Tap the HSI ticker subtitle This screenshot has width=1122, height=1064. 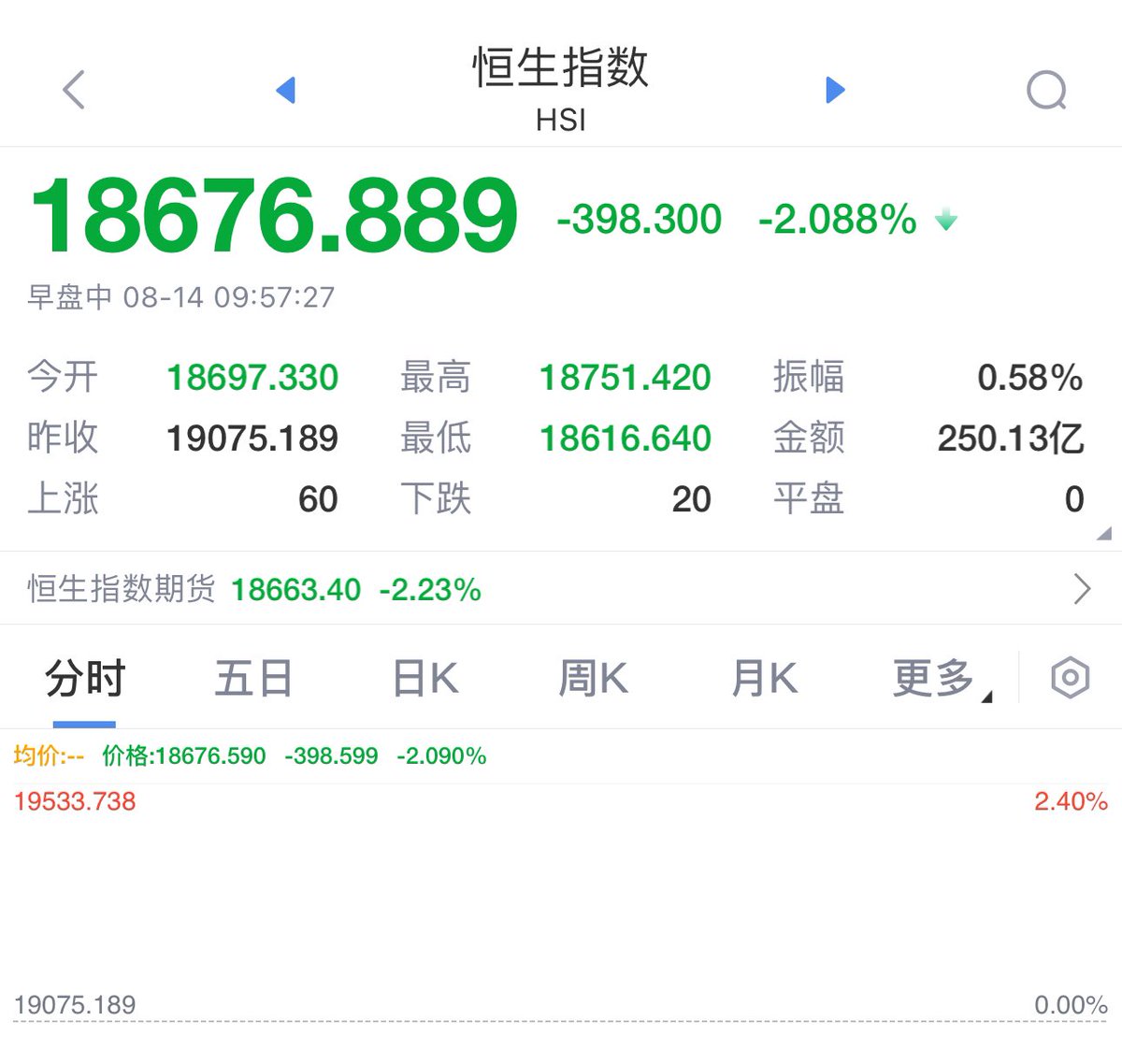point(561,121)
